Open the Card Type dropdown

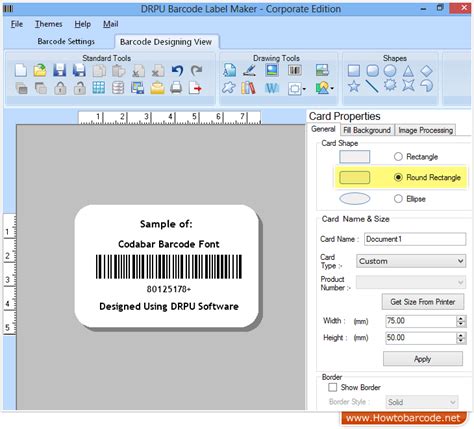tap(411, 261)
